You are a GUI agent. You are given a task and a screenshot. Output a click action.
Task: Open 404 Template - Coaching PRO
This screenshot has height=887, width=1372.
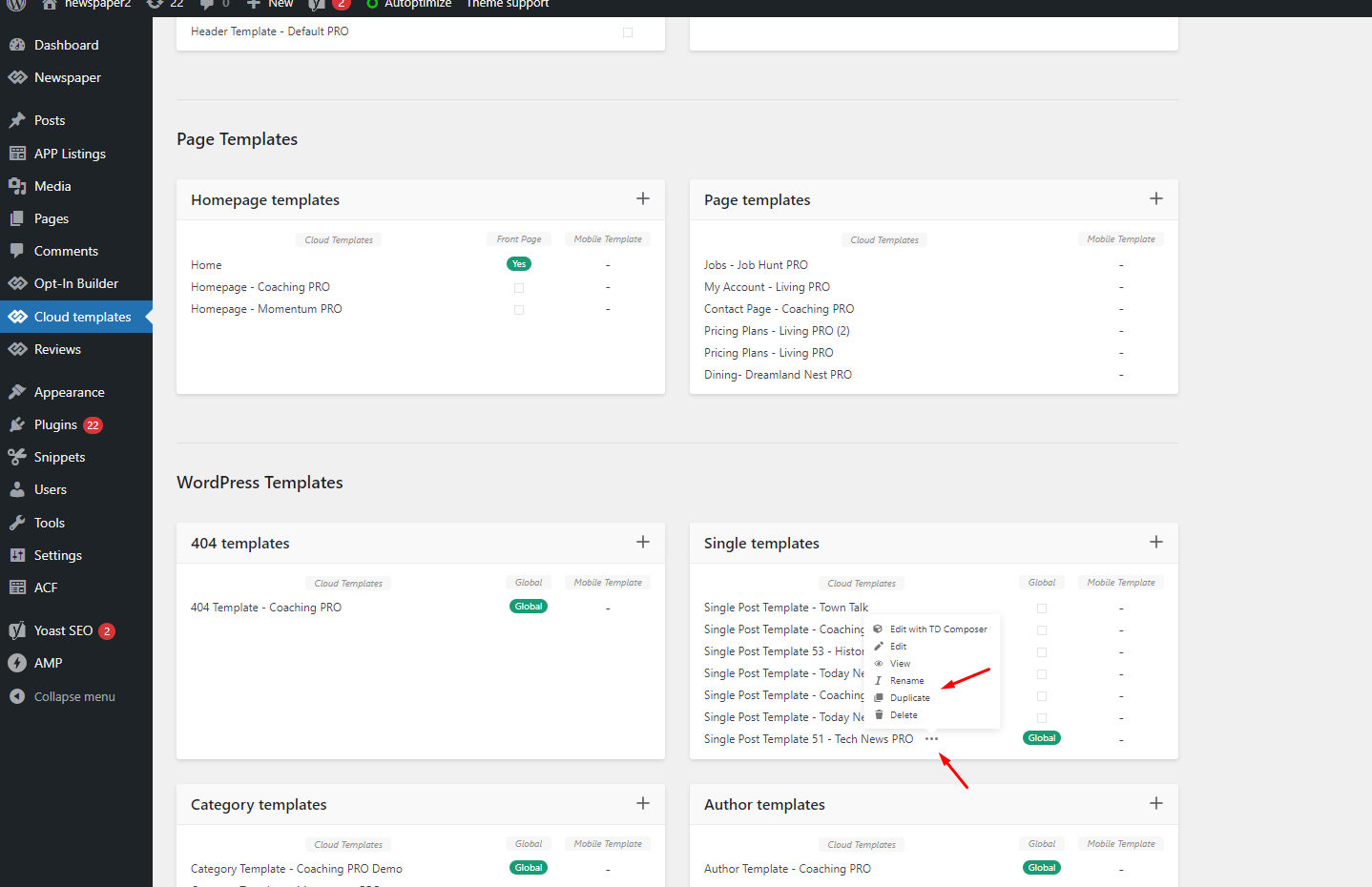point(266,608)
